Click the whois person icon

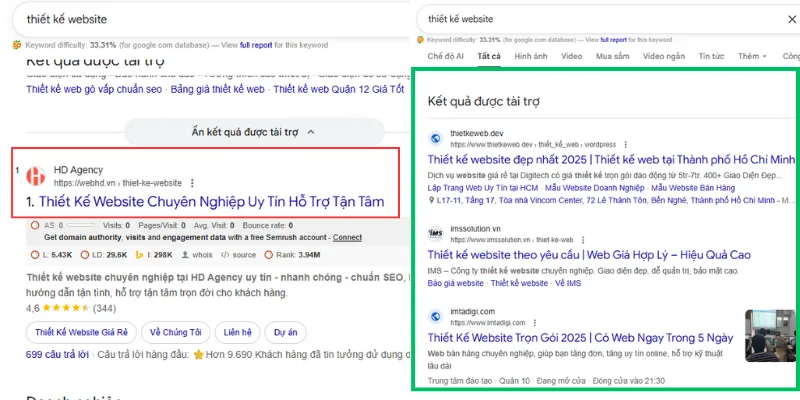(x=185, y=255)
